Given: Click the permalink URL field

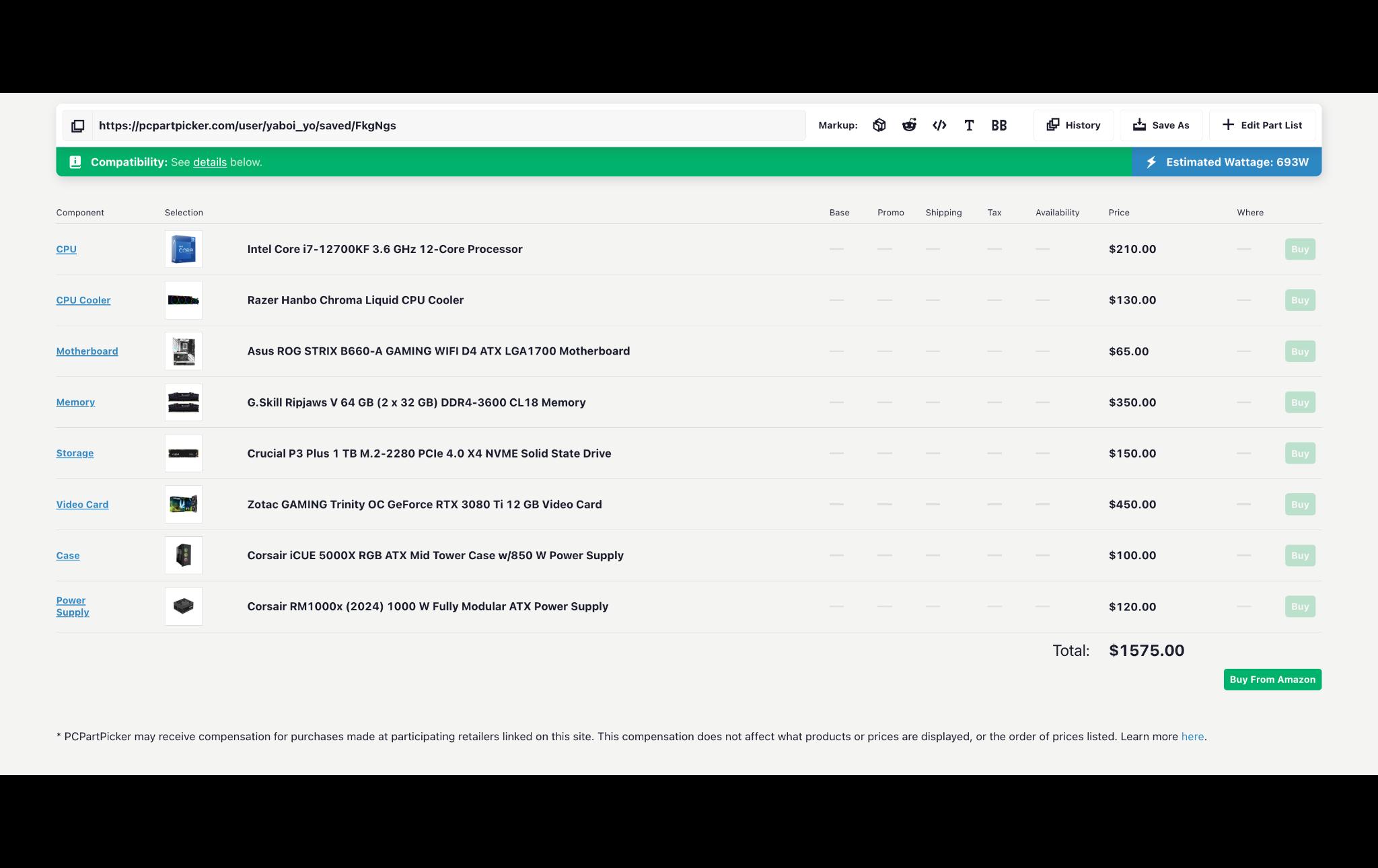Looking at the screenshot, I should 449,126.
